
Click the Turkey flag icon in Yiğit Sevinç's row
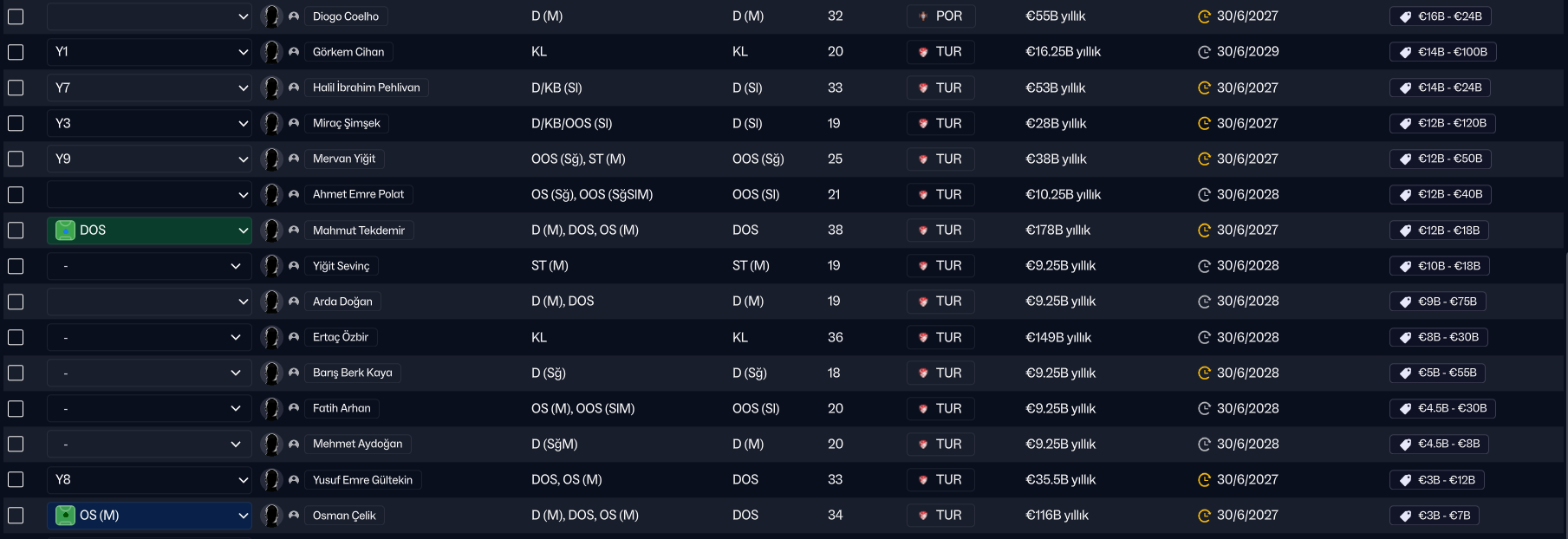pos(923,266)
